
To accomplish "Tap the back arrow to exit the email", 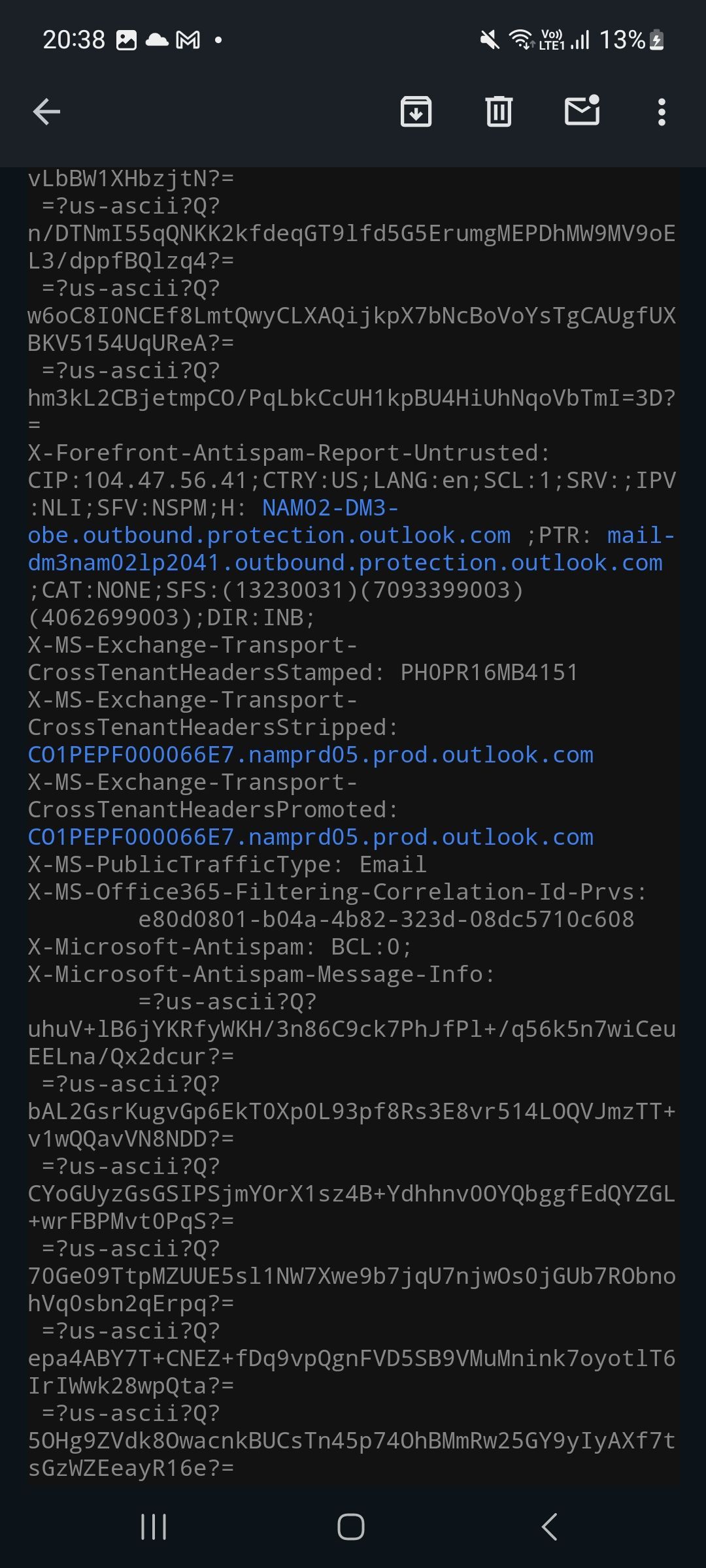I will tap(46, 111).
